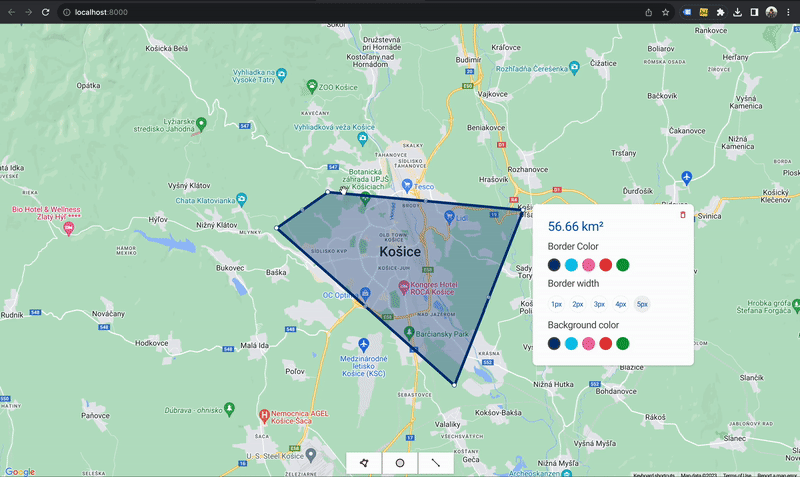Screen dimensions: 800x477
Task: Click the polygon's eastern vertex handle
Action: (x=521, y=209)
